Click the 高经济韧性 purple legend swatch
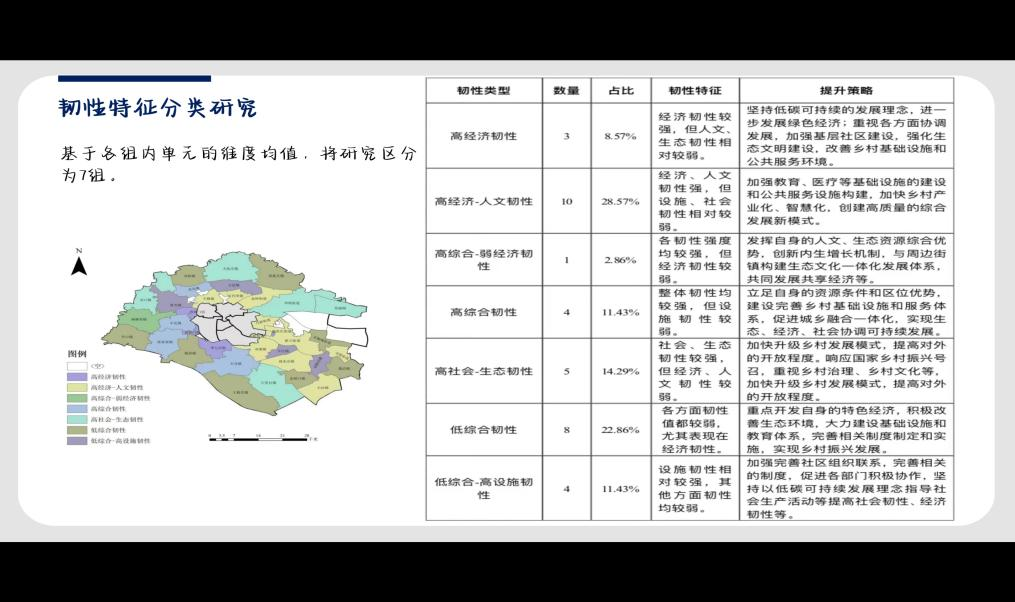Screen dimensions: 1015x602 (x=77, y=376)
